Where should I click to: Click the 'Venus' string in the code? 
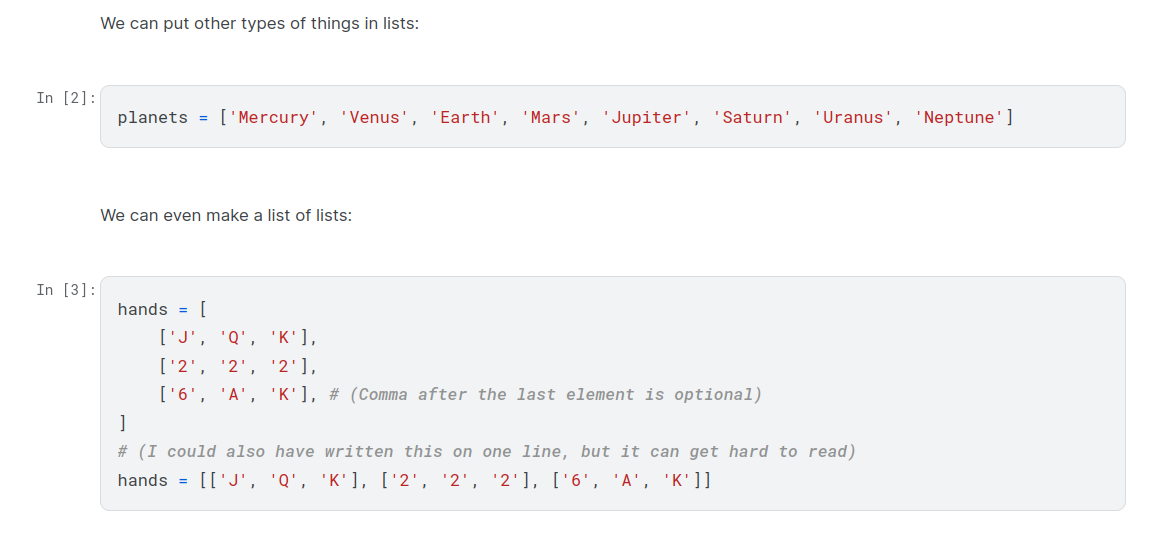(374, 118)
